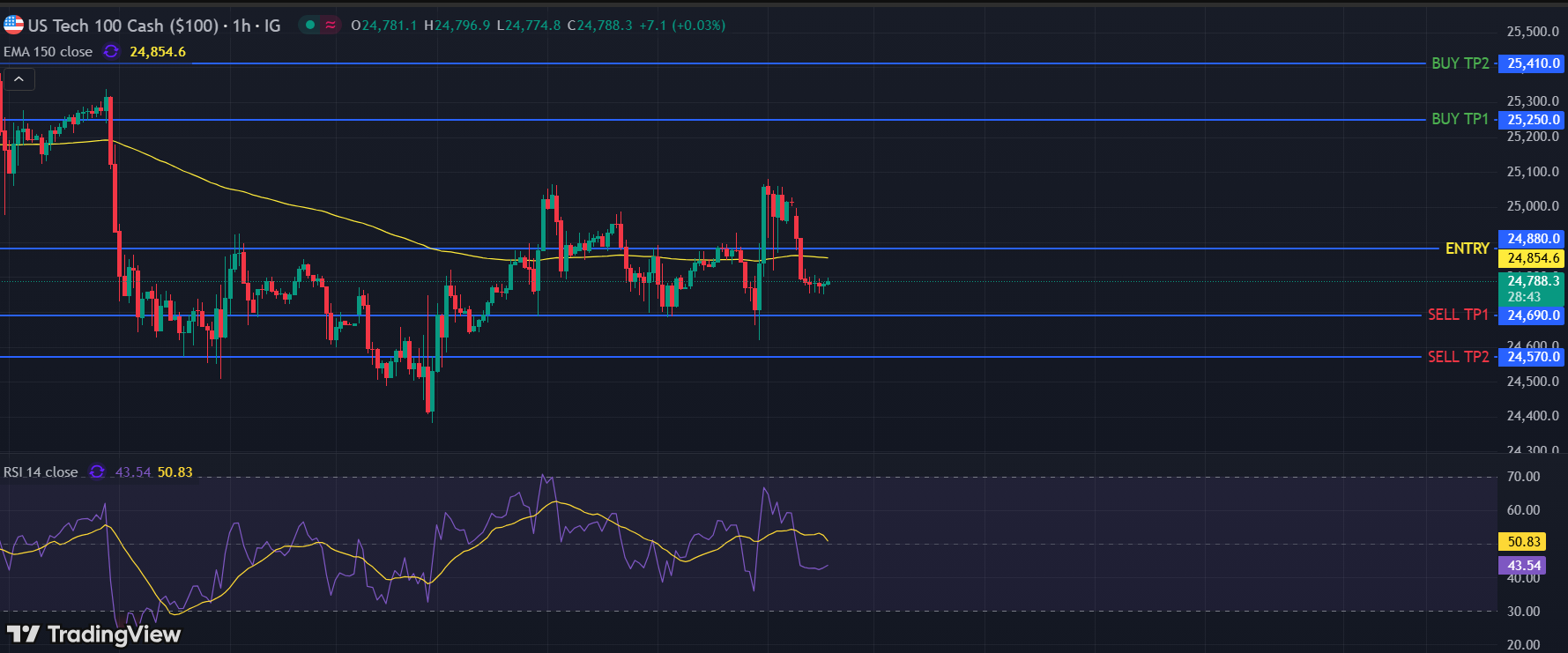Click the purple refresh icon beside EMA 150
The image size is (1568, 653).
111,52
